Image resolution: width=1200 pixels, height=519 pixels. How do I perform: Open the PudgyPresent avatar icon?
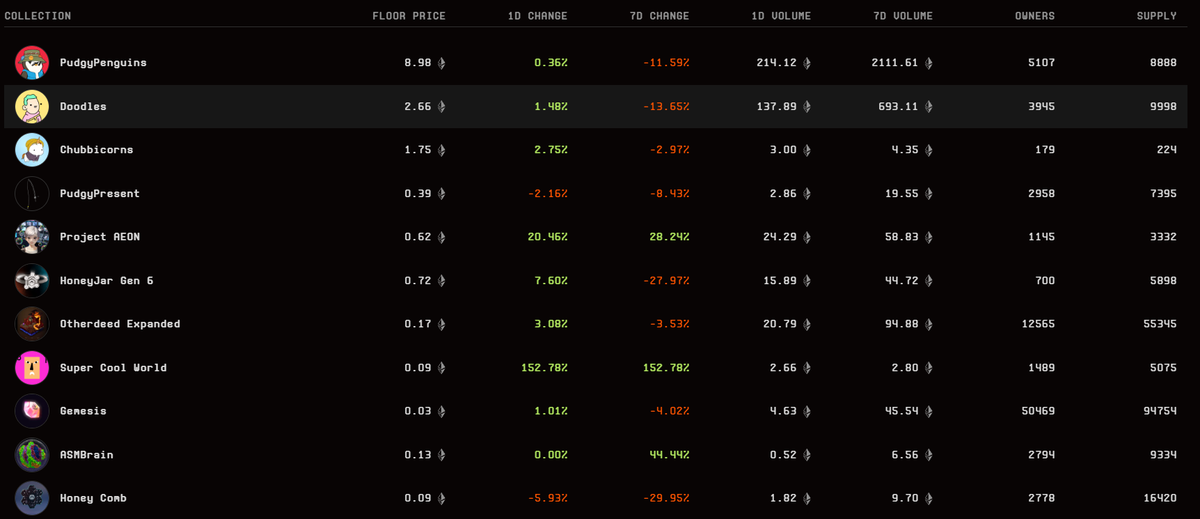32,193
